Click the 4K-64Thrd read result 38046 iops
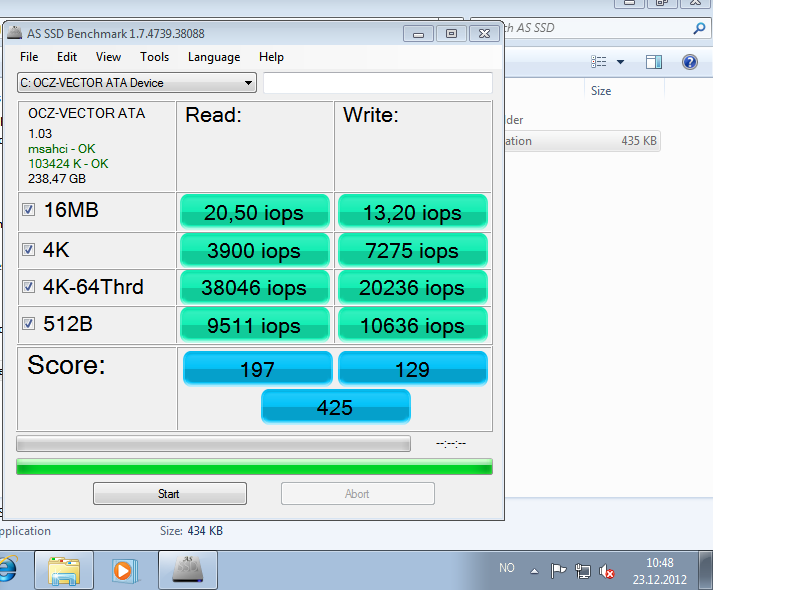The height and width of the screenshot is (600, 800). (x=255, y=287)
